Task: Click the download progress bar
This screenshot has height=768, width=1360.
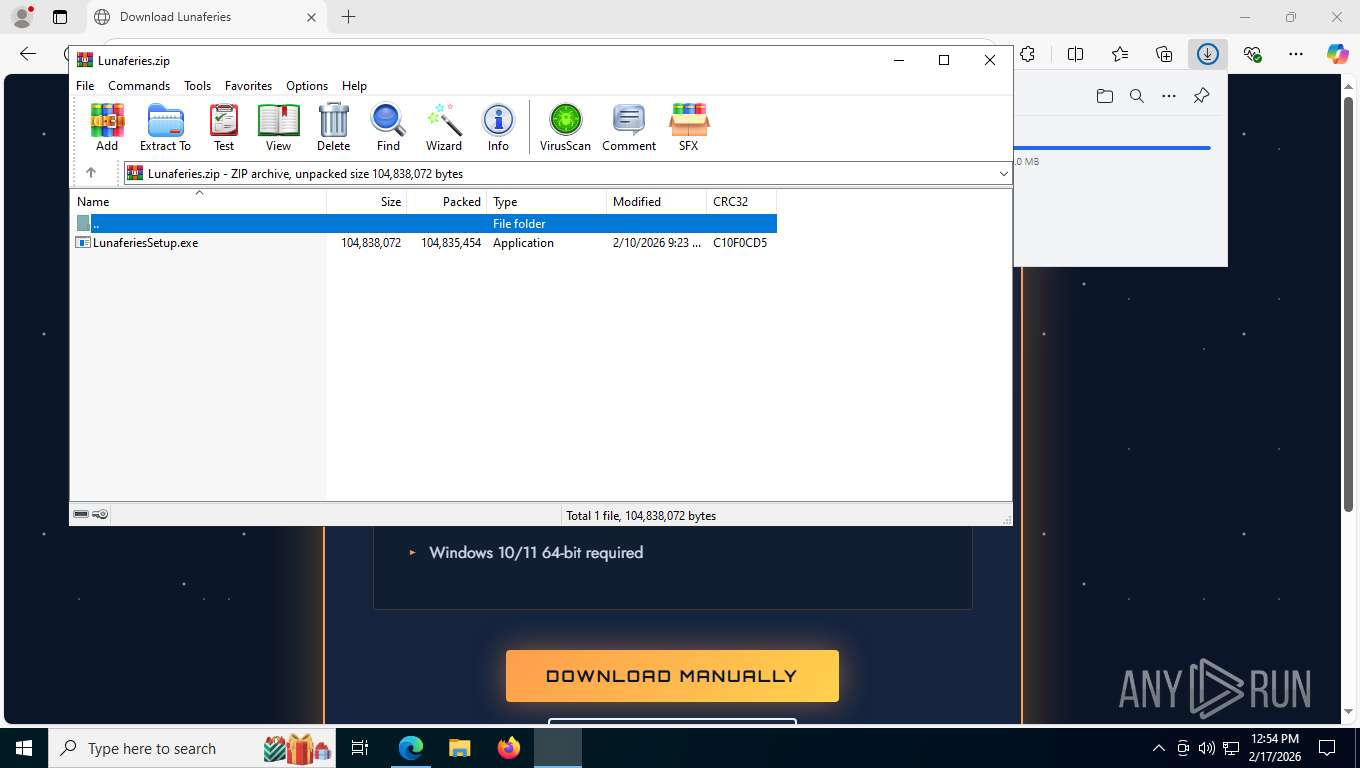Action: pyautogui.click(x=1113, y=148)
